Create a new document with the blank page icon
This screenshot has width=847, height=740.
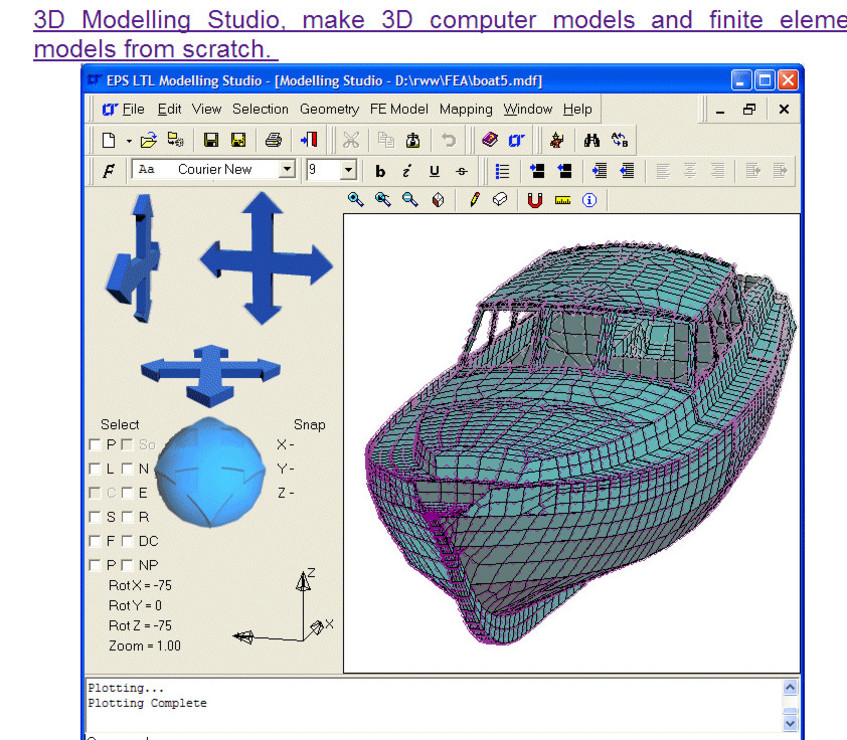[x=109, y=140]
